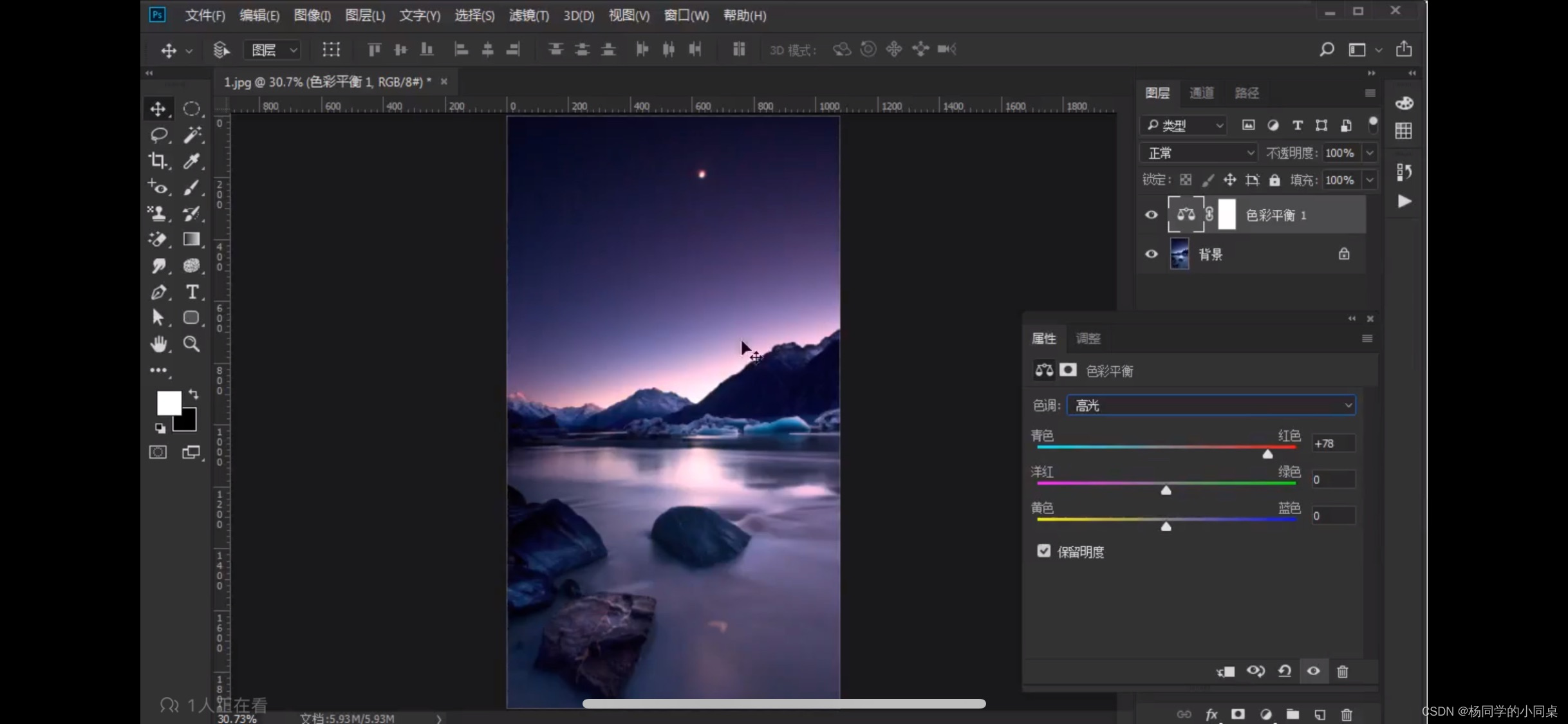
Task: Open the 色调 tone dropdown
Action: 1211,405
